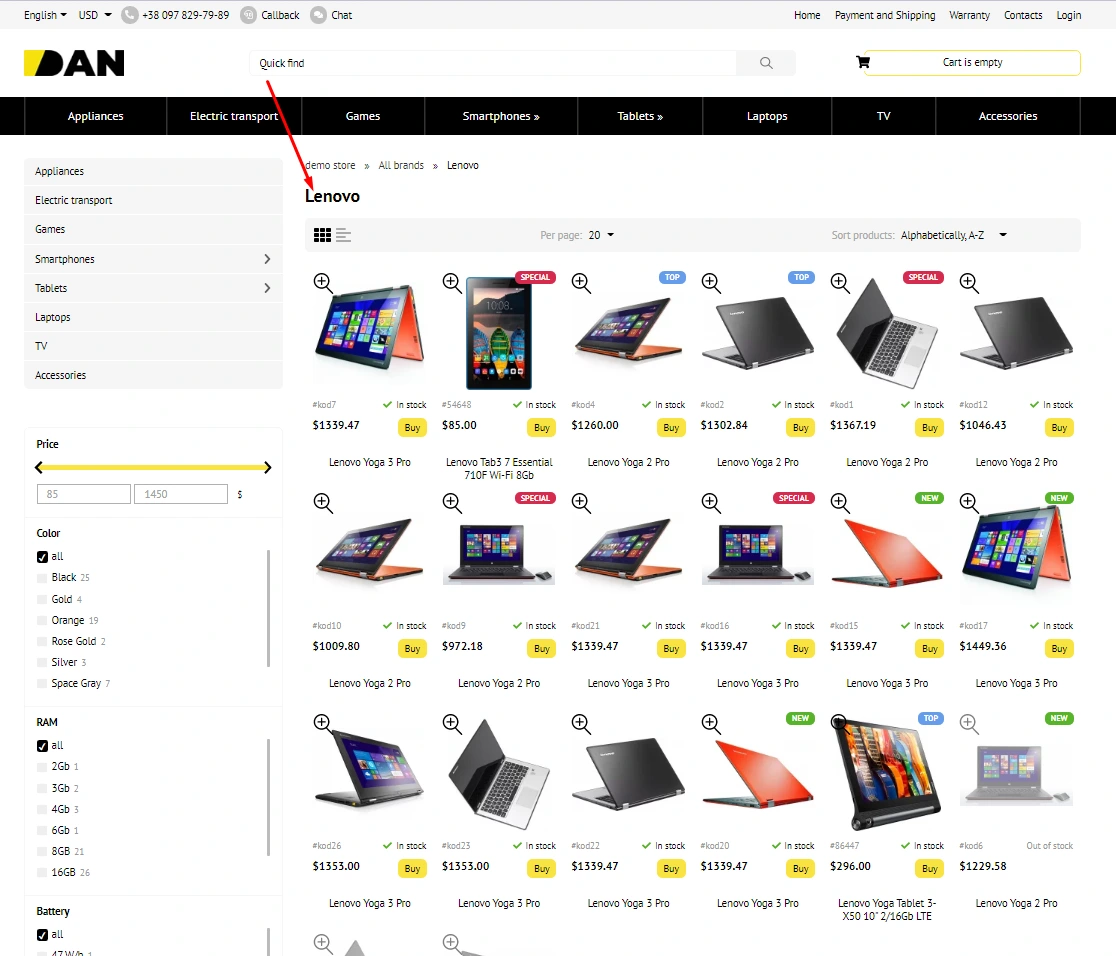Open the Per page dropdown
This screenshot has width=1116, height=956.
599,234
